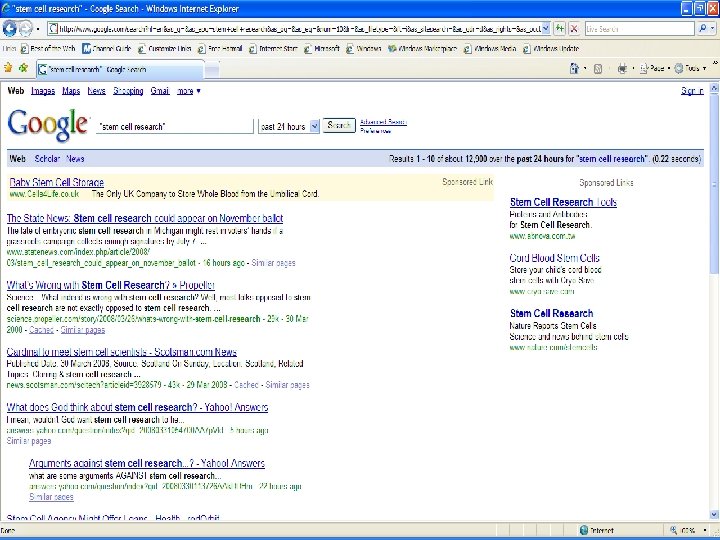The height and width of the screenshot is (540, 720).
Task: Go back with the IE Back arrow
Action: click(9, 28)
